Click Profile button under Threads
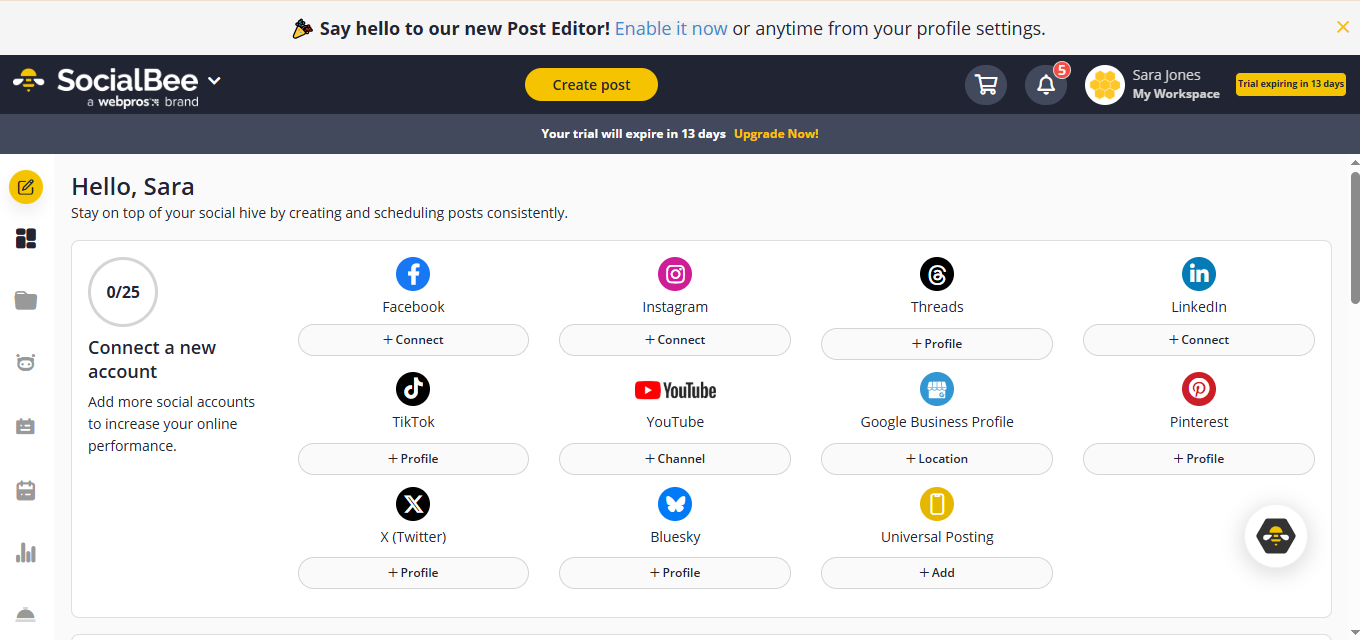The height and width of the screenshot is (640, 1360). [x=937, y=344]
